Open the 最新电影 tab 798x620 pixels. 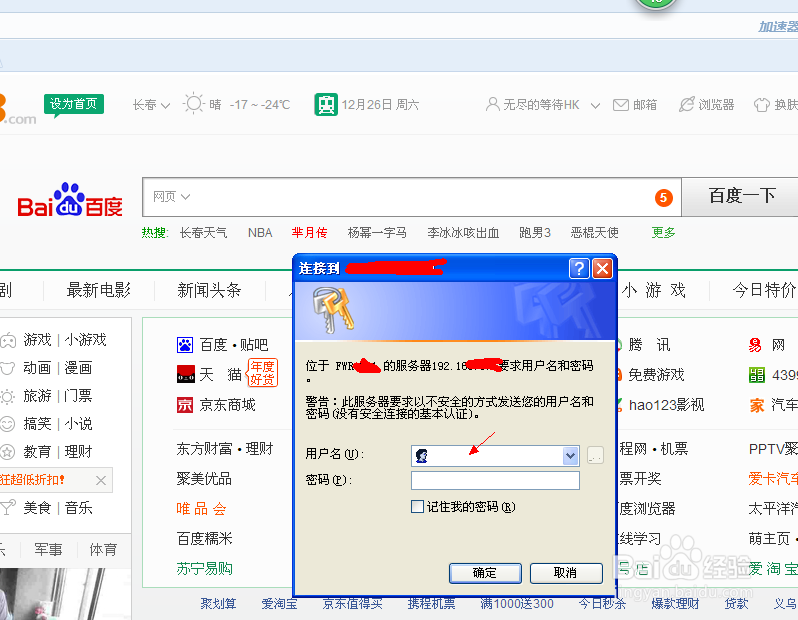pyautogui.click(x=99, y=290)
